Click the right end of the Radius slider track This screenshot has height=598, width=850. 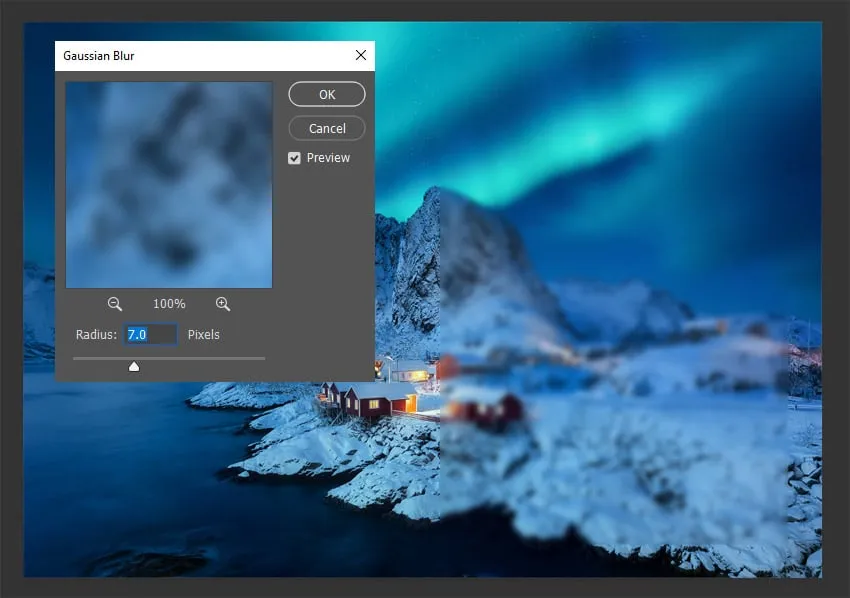point(263,358)
